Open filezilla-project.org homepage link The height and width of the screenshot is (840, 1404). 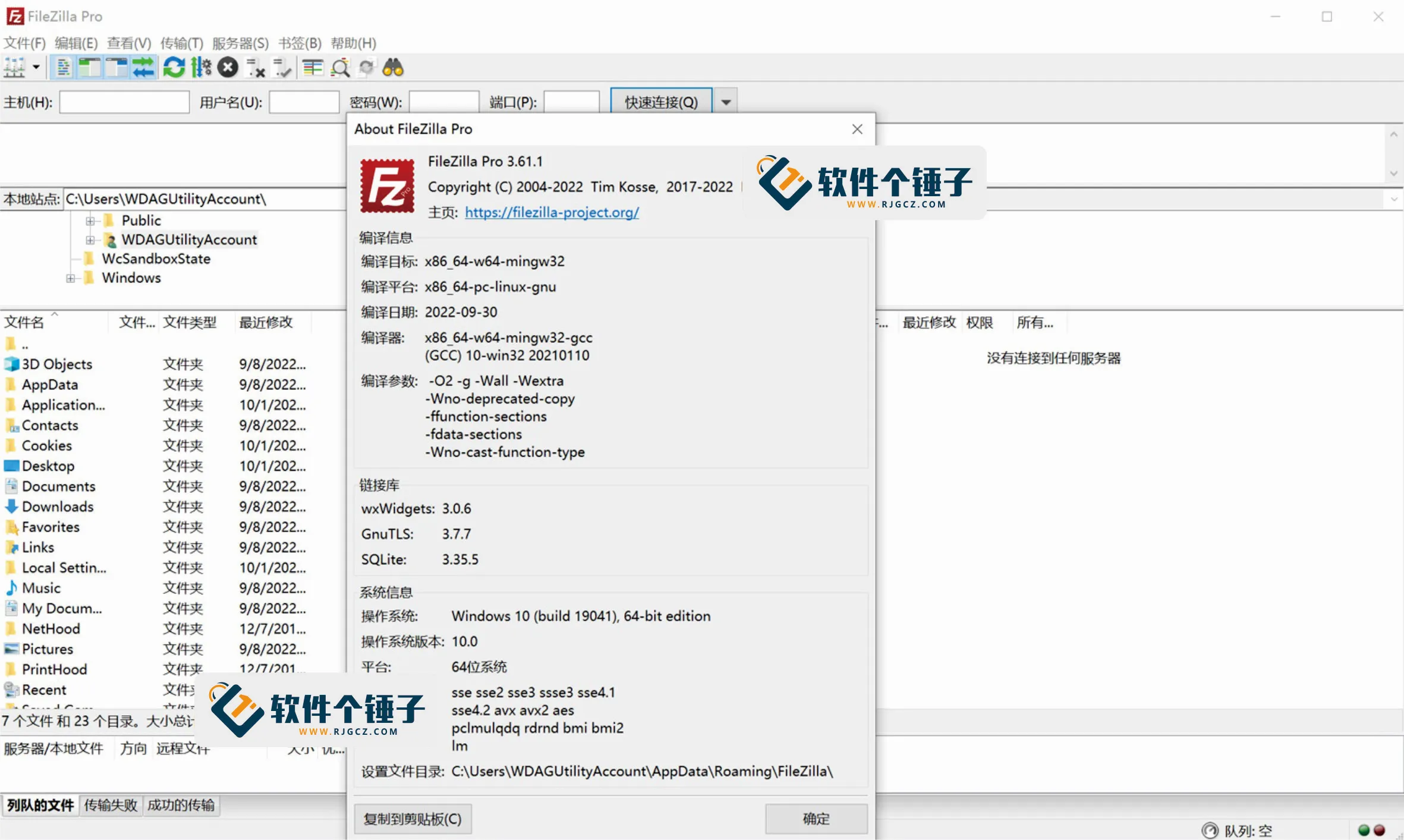click(x=552, y=212)
